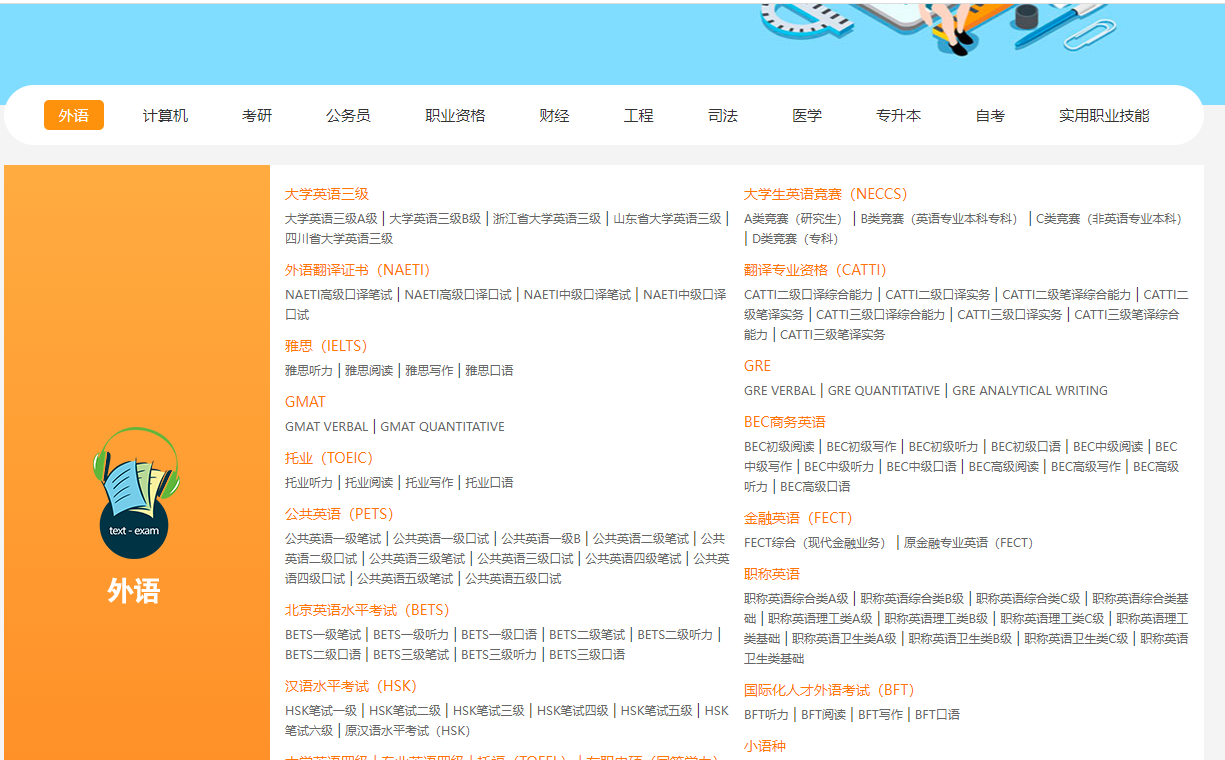Screen dimensions: 1225x760
Task: Switch to the 计算机 category tab
Action: (164, 115)
